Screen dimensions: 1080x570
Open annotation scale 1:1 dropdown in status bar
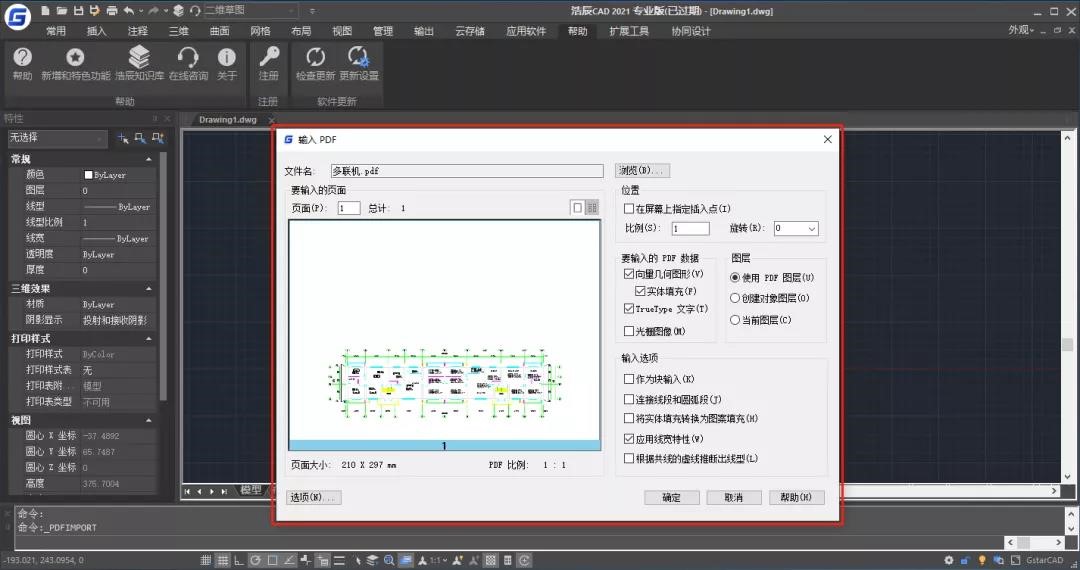pos(438,560)
